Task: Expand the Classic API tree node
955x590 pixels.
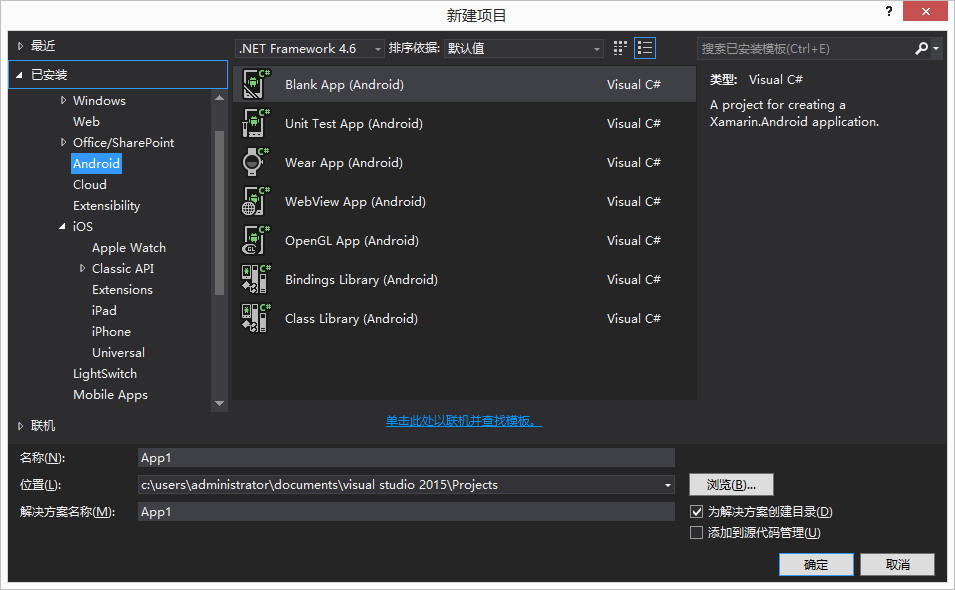Action: point(82,269)
